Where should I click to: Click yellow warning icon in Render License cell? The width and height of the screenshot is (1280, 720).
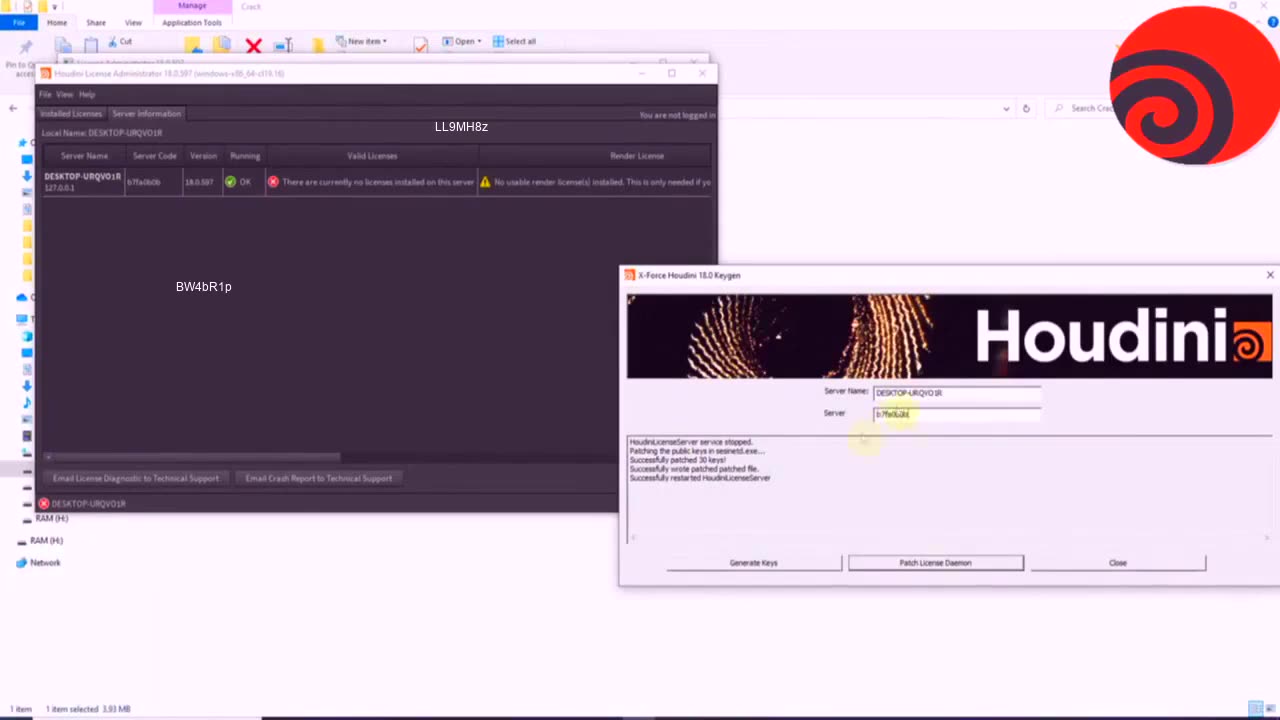coord(485,182)
